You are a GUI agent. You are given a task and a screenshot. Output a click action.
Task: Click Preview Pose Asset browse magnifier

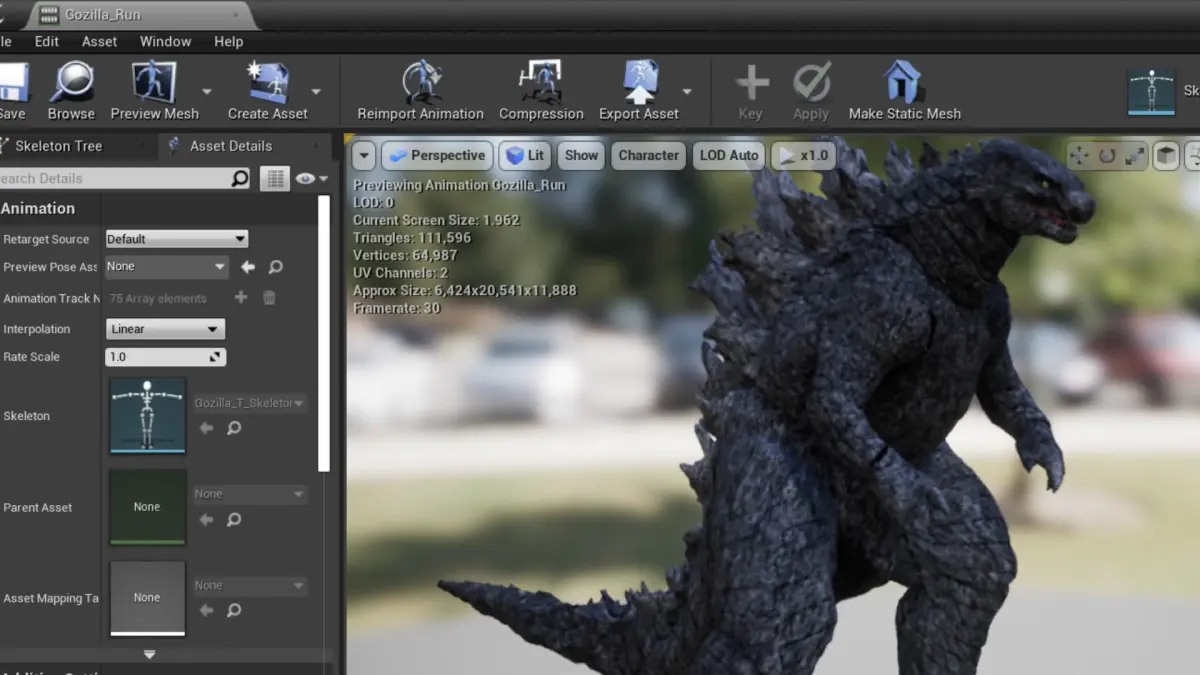pyautogui.click(x=276, y=267)
